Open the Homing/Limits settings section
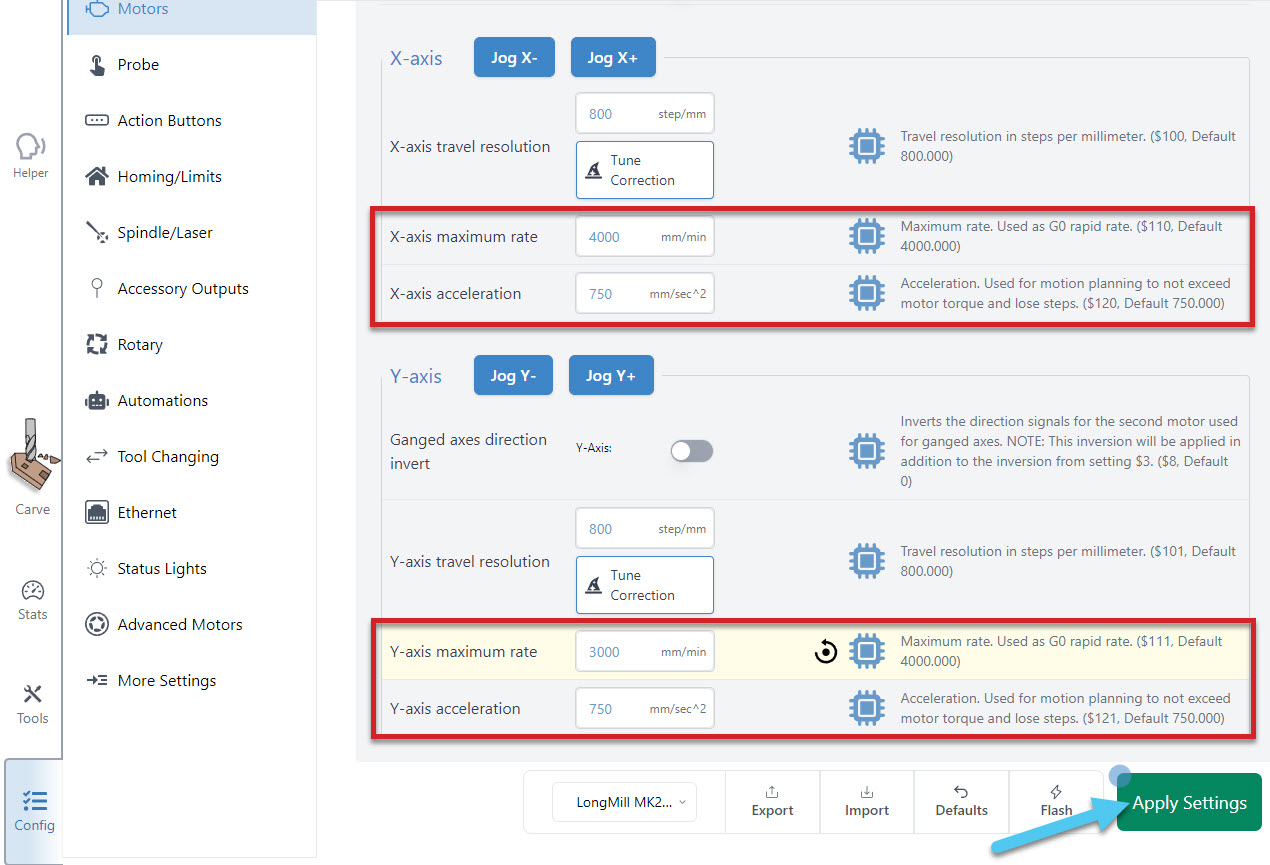This screenshot has height=865, width=1270. point(169,177)
